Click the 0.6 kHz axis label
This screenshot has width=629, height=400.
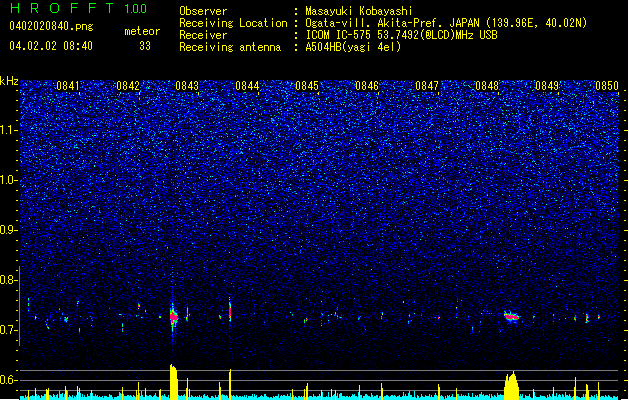point(9,380)
